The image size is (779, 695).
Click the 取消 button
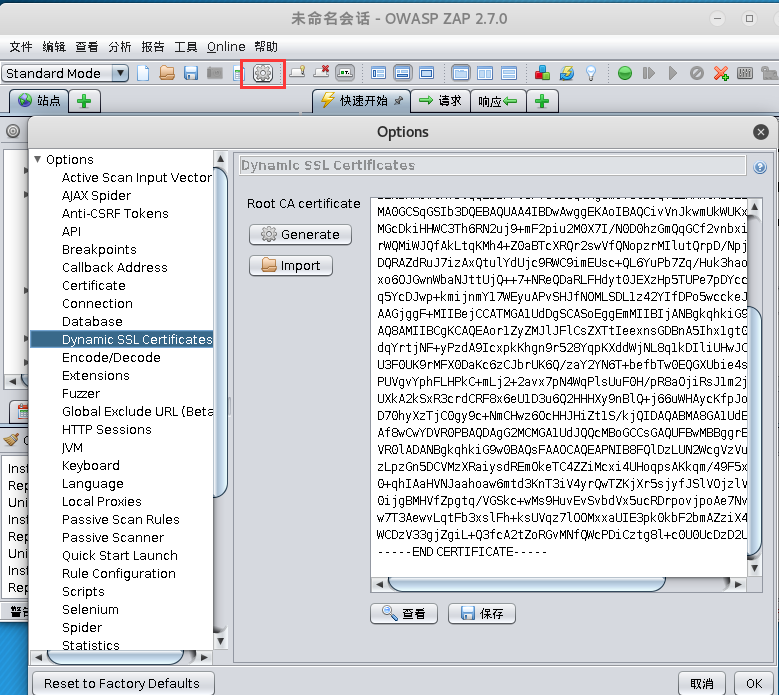pyautogui.click(x=701, y=684)
